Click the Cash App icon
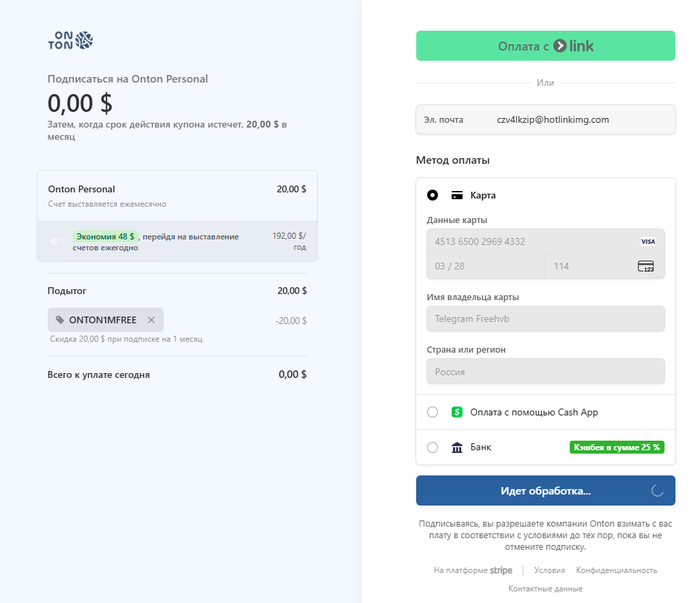Screen dimensions: 700x603 (457, 412)
